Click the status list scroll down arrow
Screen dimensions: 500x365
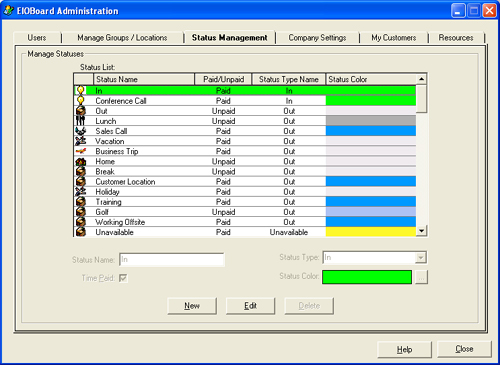[421, 231]
